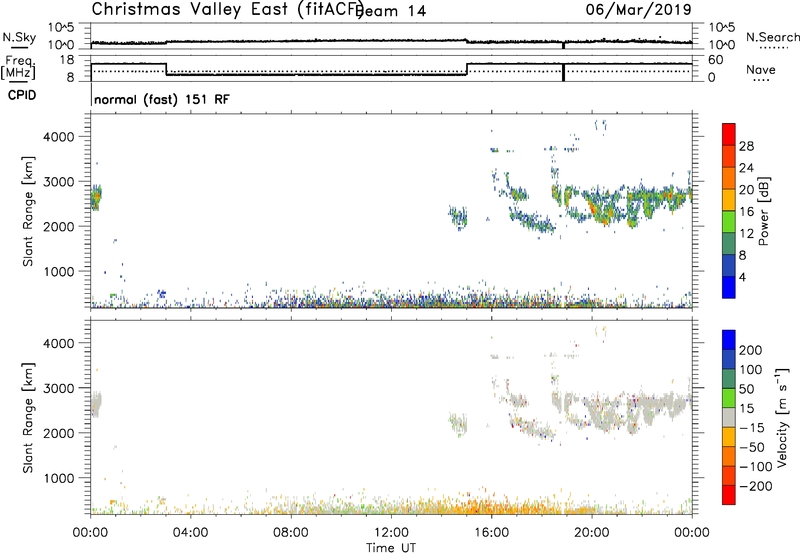Click the left 10^5 label on noise axis
Viewport: 800px width, 554px height.
click(61, 28)
